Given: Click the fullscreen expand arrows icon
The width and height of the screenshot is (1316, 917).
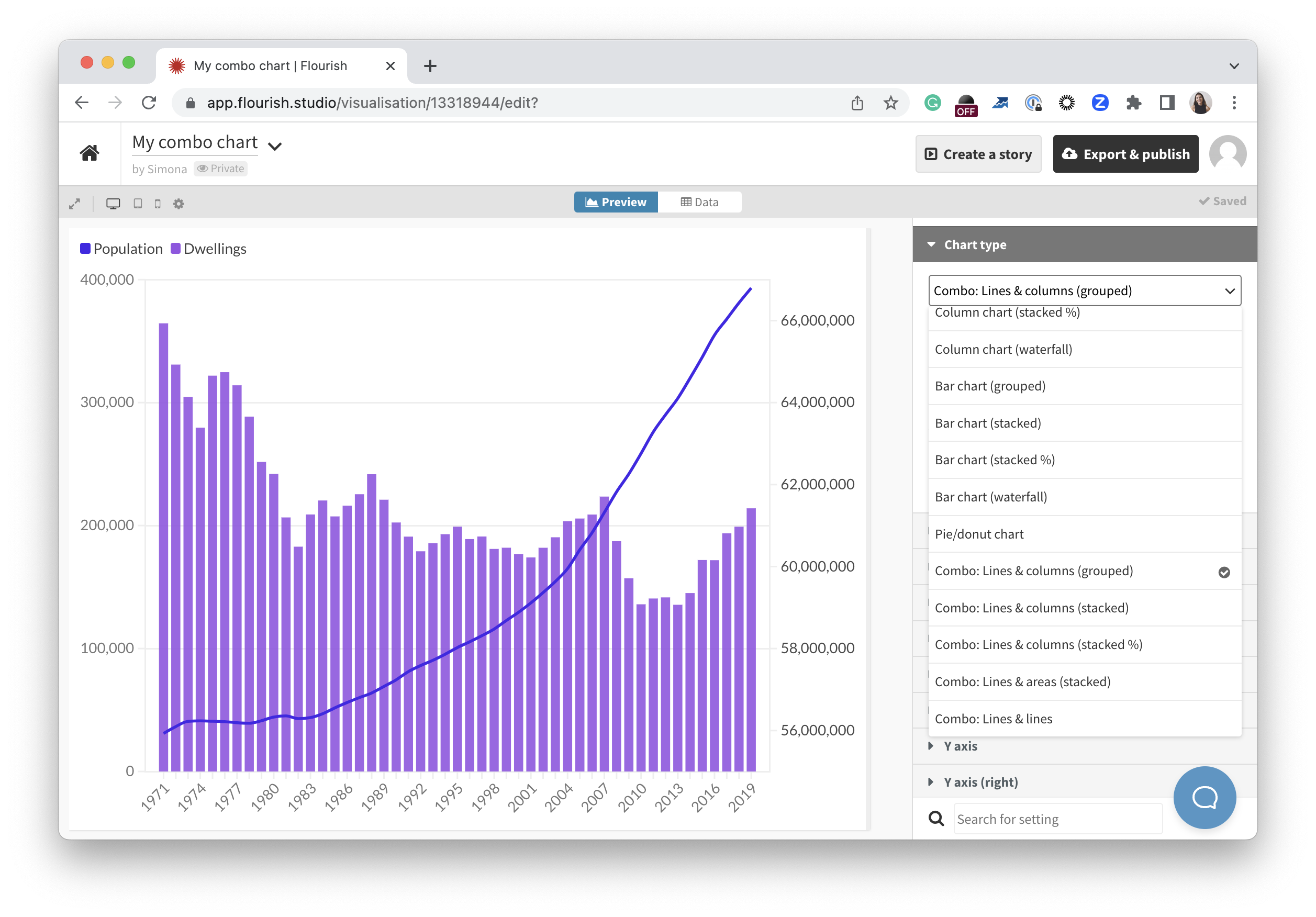Looking at the screenshot, I should coord(74,204).
